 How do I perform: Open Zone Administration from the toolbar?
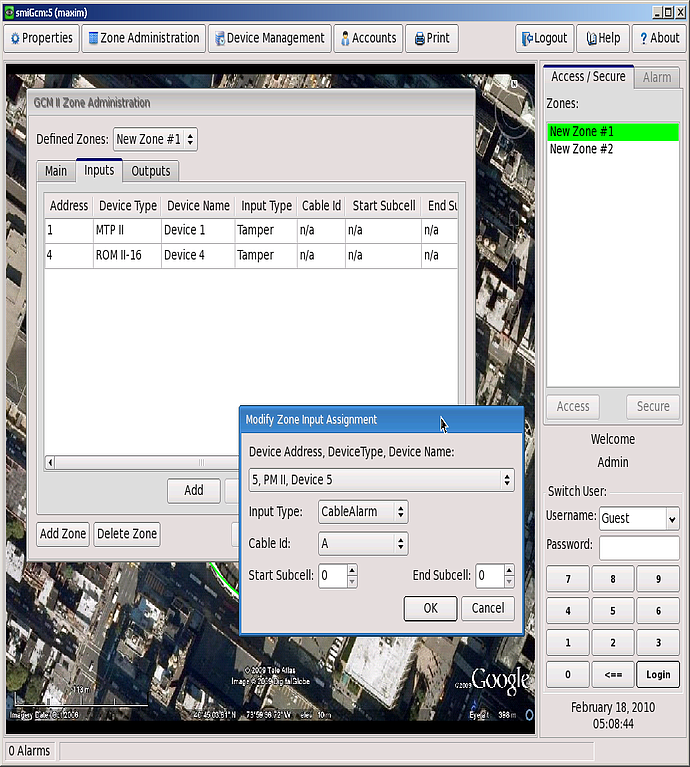click(x=143, y=38)
